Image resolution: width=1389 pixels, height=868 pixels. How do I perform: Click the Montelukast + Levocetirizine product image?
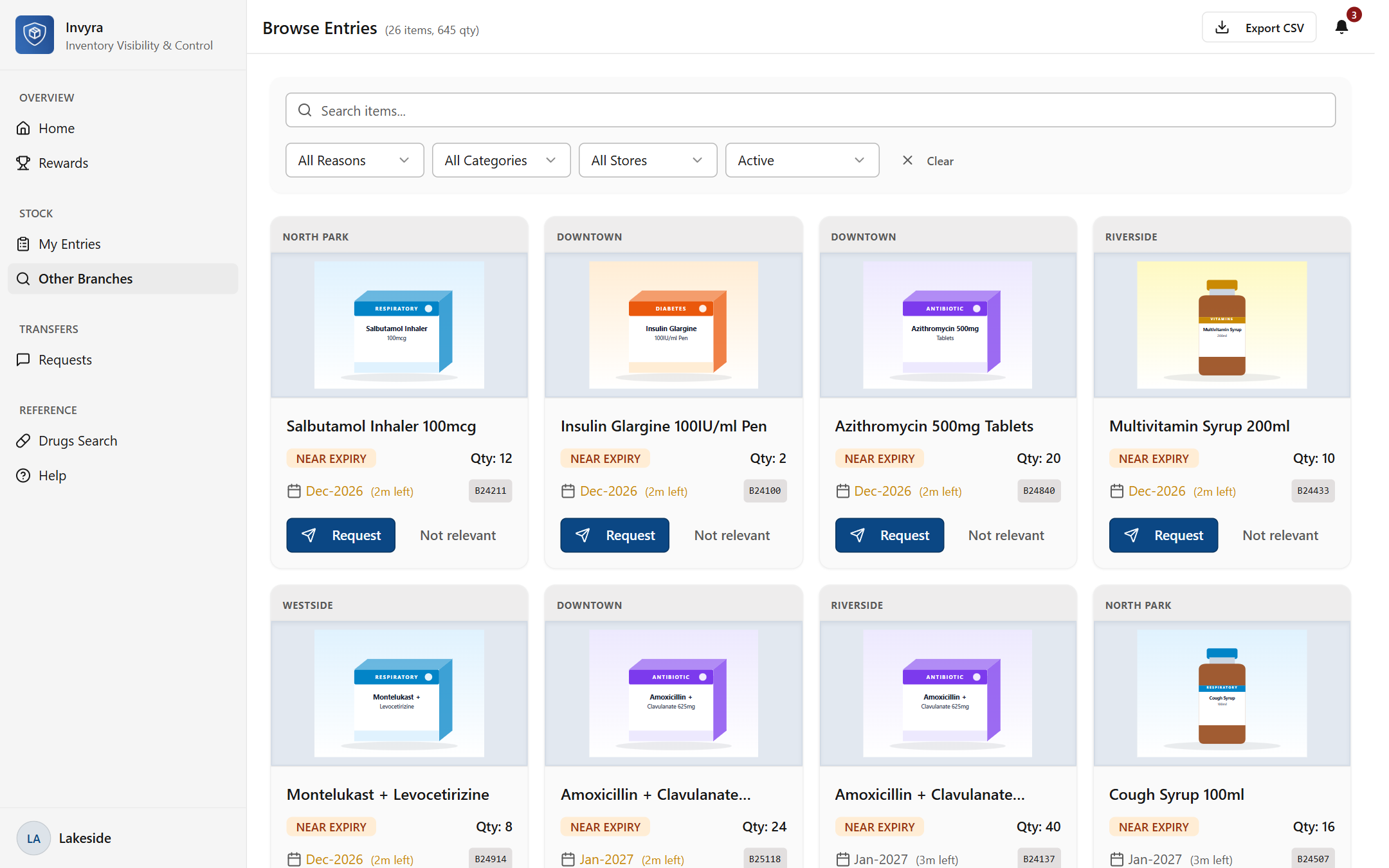(x=399, y=693)
